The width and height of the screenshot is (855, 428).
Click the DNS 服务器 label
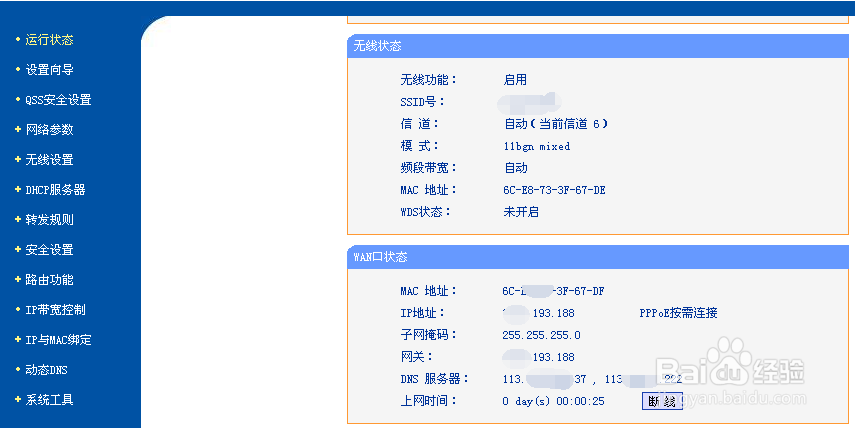434,379
